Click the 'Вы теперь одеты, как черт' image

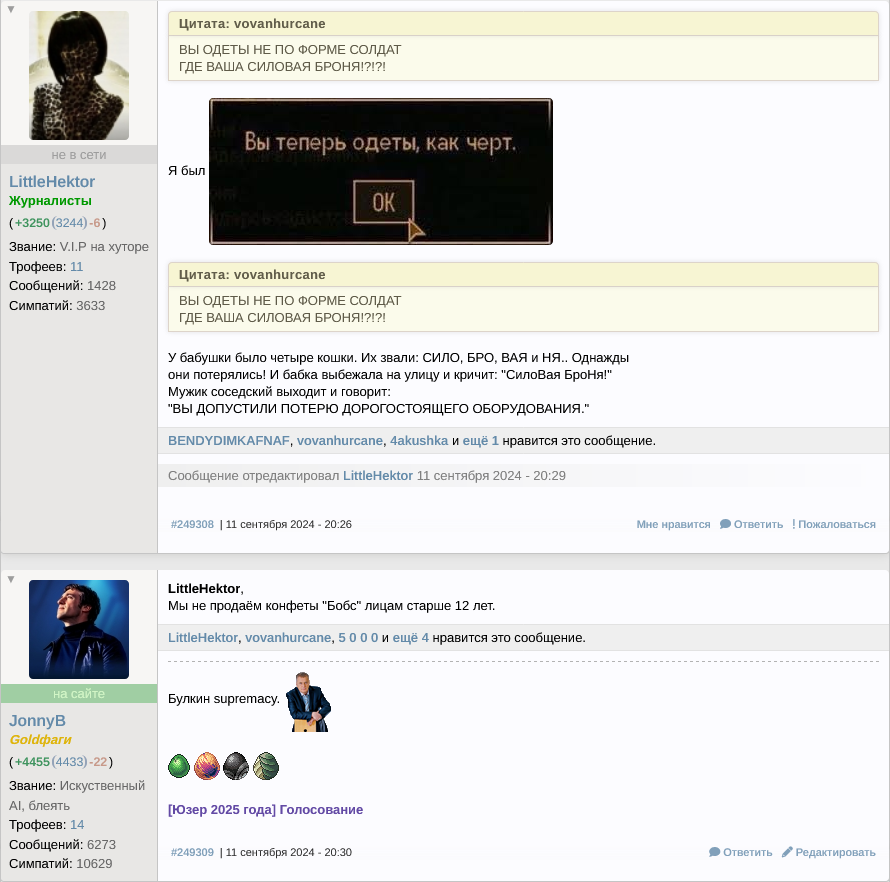pyautogui.click(x=380, y=171)
